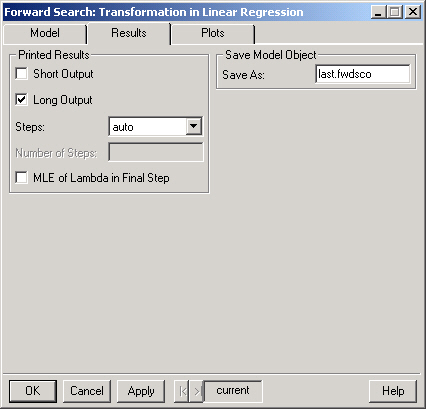
Task: Click the Number of Steps field
Action: (156, 152)
